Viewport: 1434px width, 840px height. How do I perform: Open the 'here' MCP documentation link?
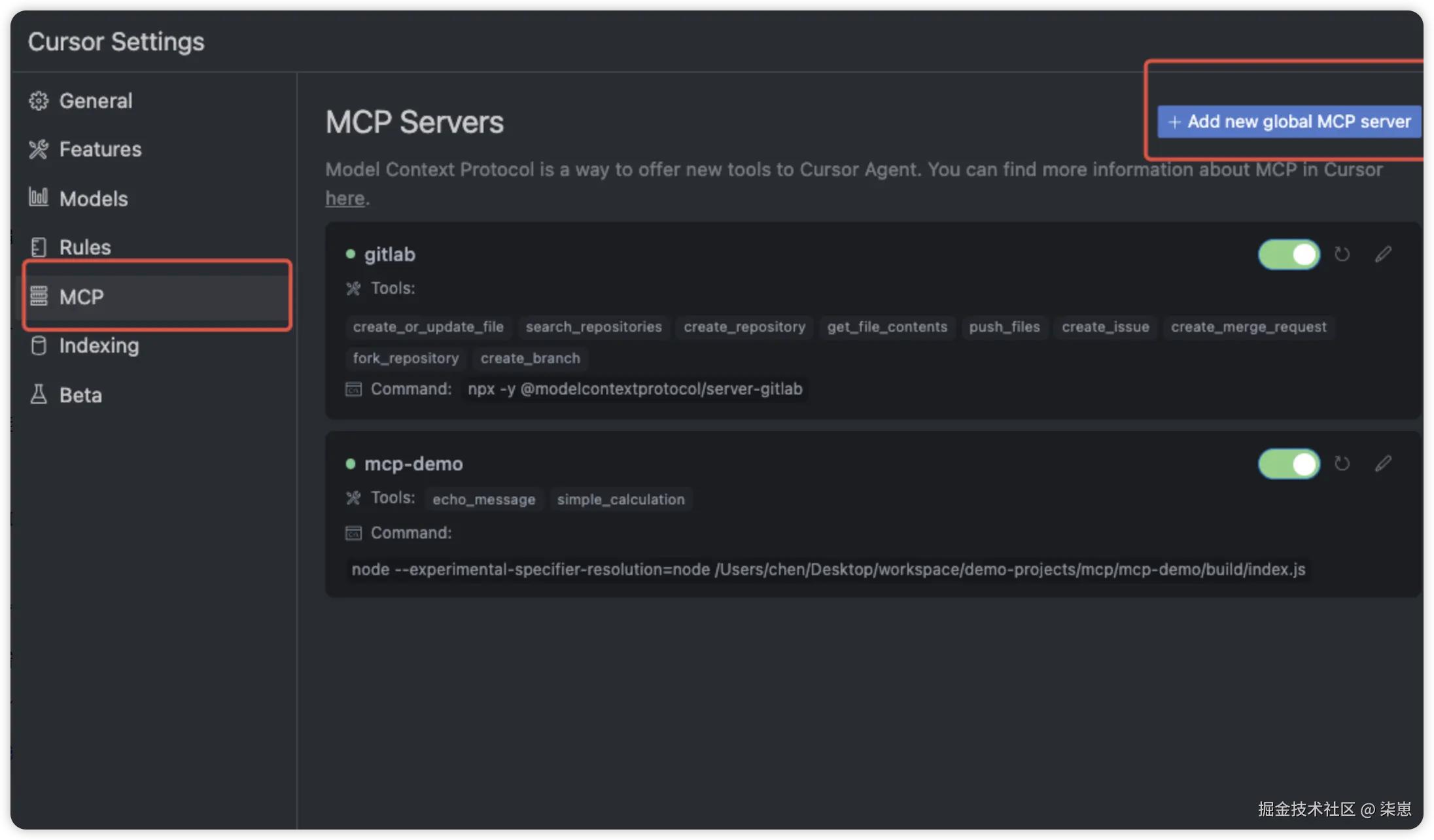(345, 198)
